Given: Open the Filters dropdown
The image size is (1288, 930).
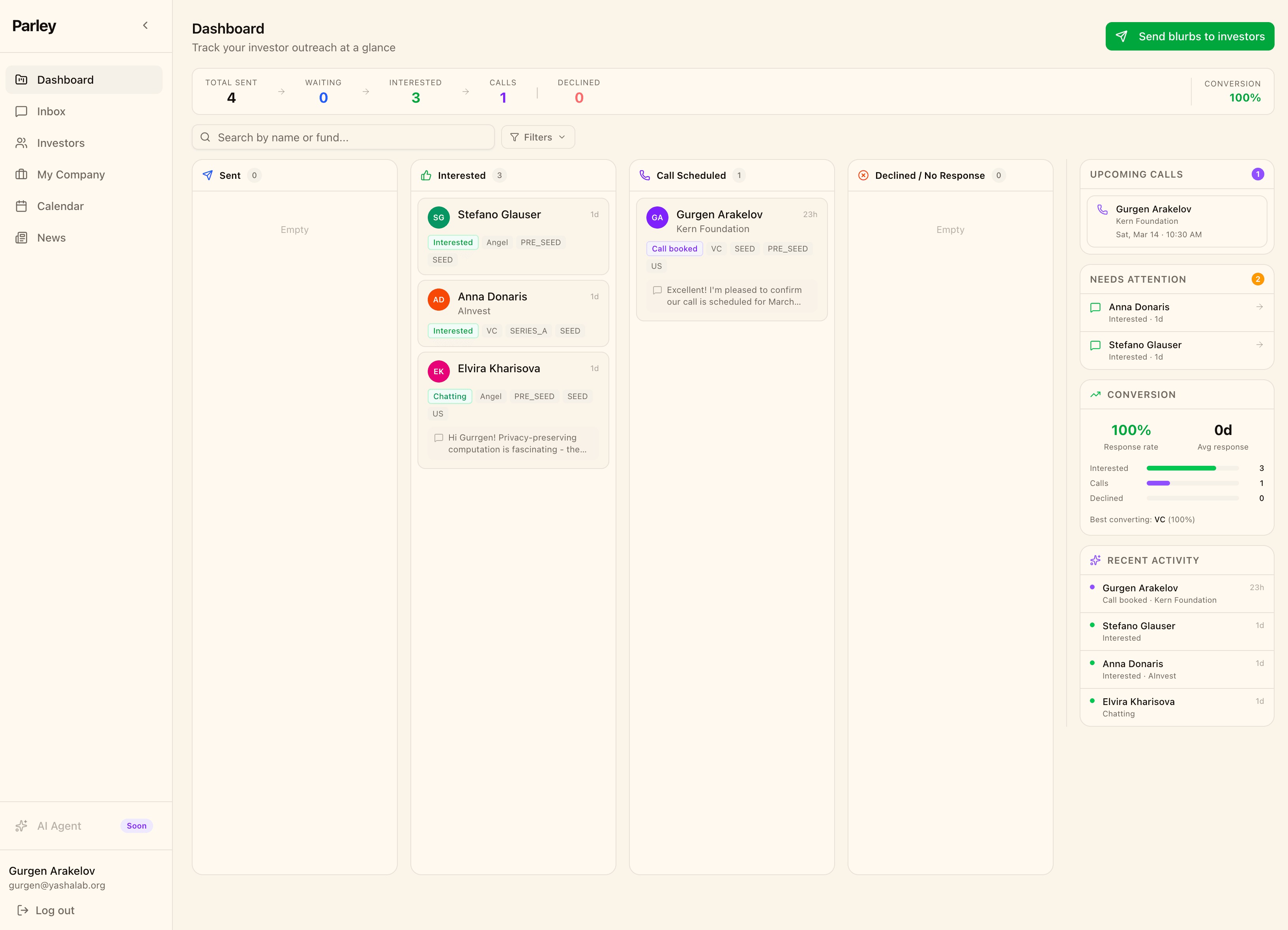Looking at the screenshot, I should [x=537, y=137].
